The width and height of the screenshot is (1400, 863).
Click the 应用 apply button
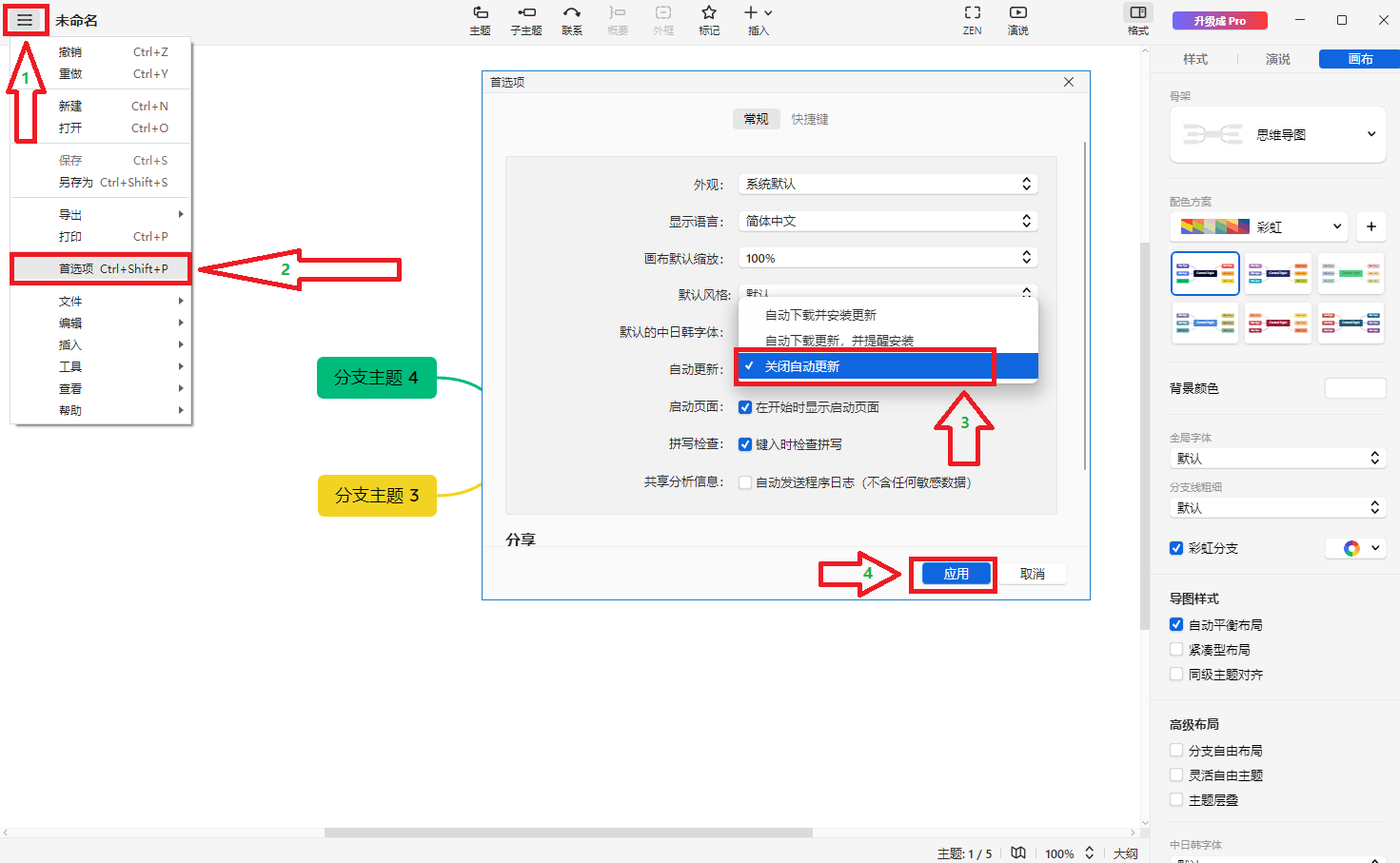click(956, 574)
